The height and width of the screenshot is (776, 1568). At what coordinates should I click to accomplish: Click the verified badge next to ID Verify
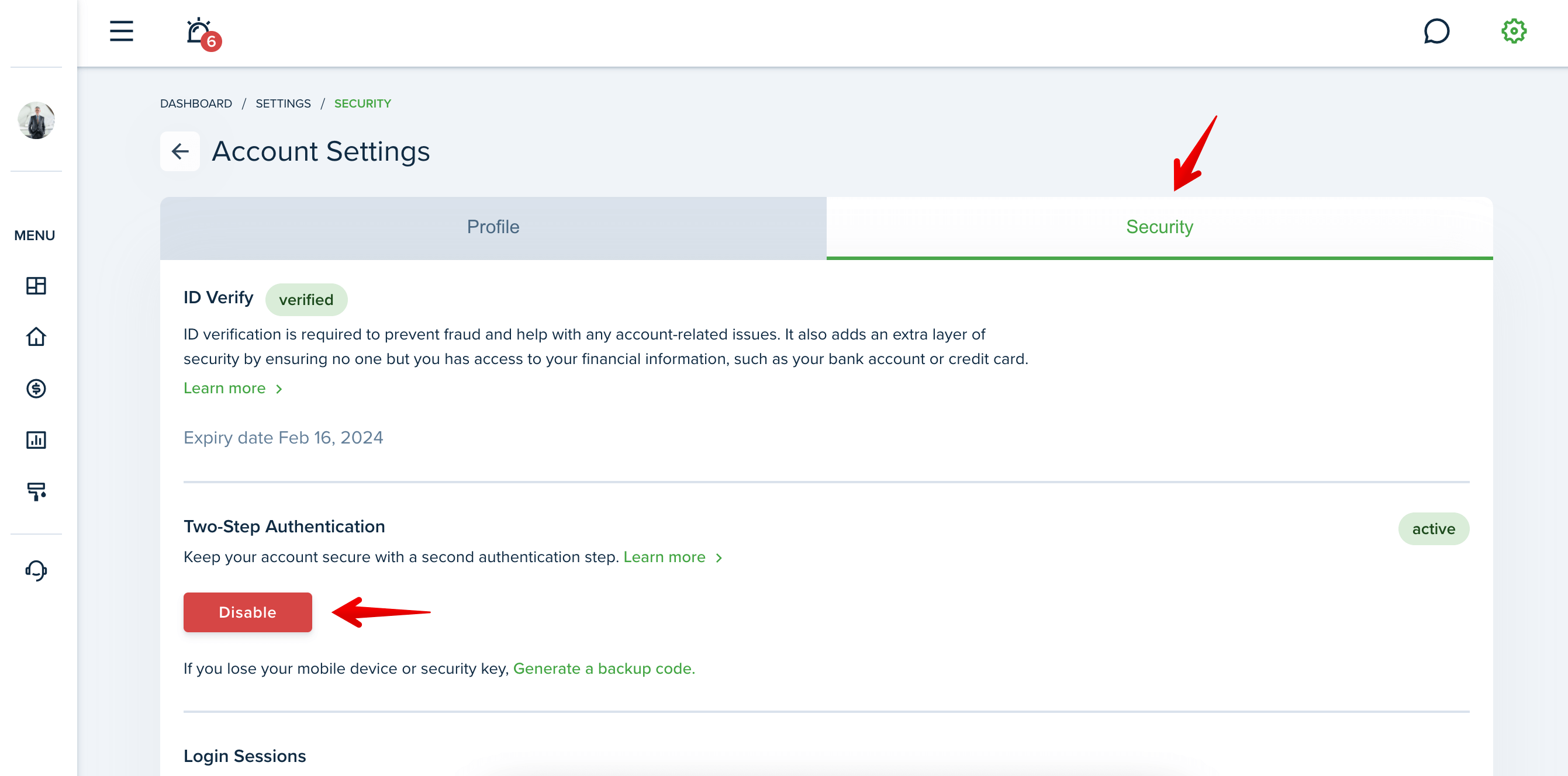point(306,299)
